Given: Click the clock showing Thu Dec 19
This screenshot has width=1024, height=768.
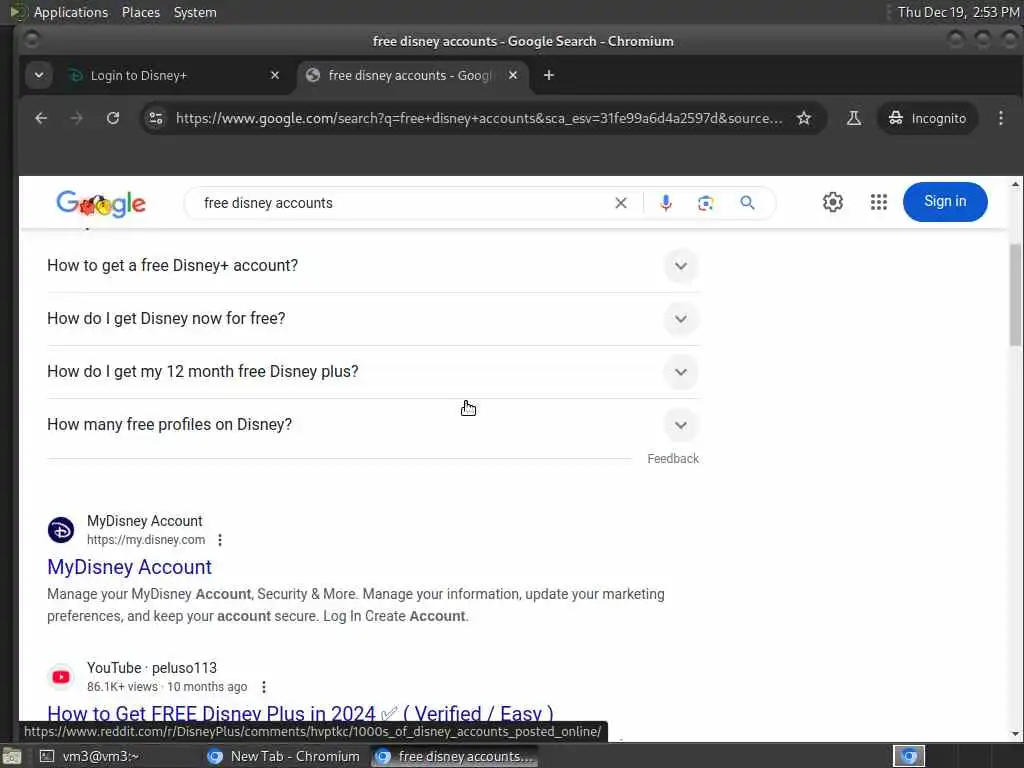Looking at the screenshot, I should (958, 12).
